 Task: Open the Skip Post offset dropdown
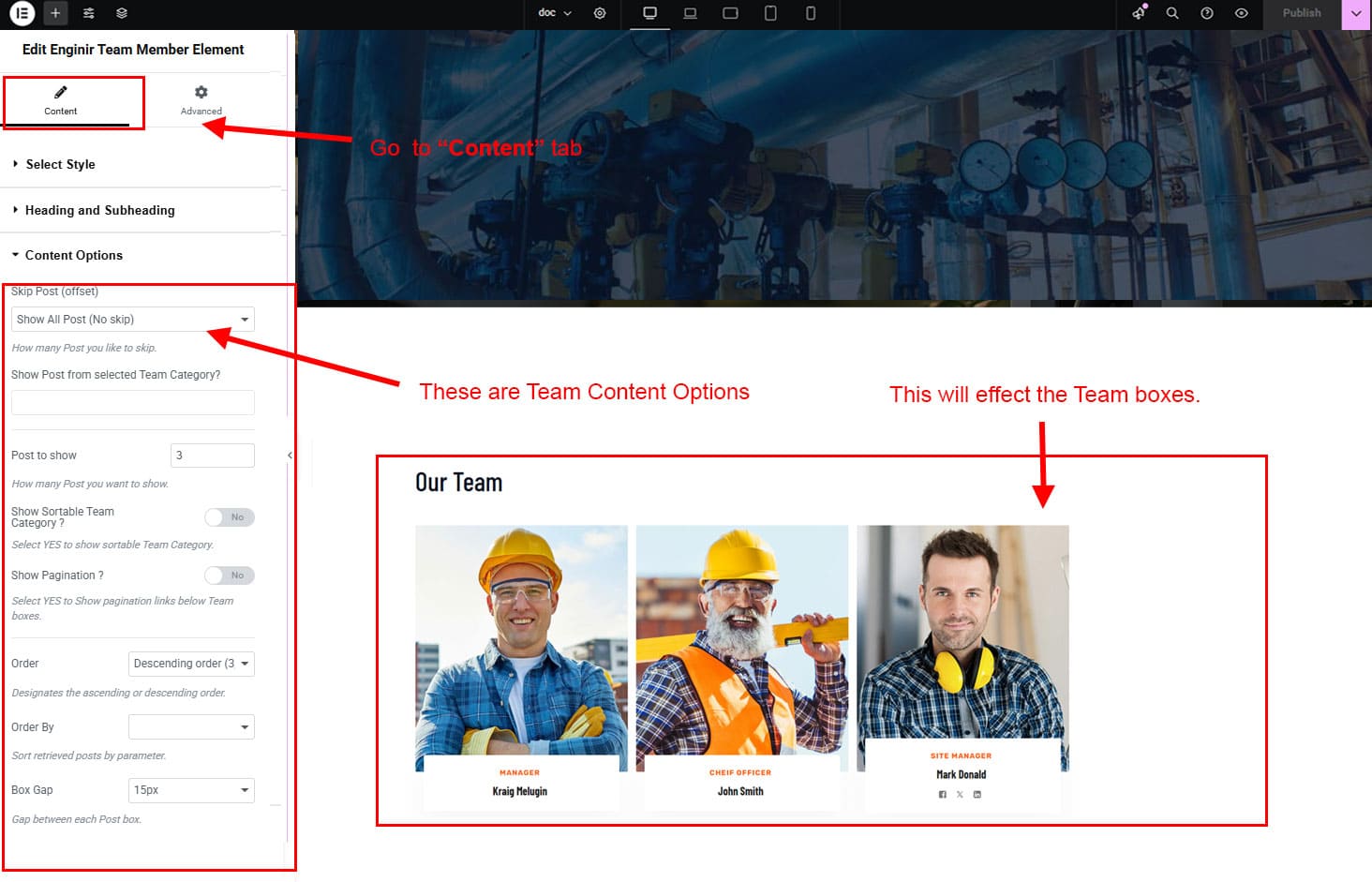(133, 320)
